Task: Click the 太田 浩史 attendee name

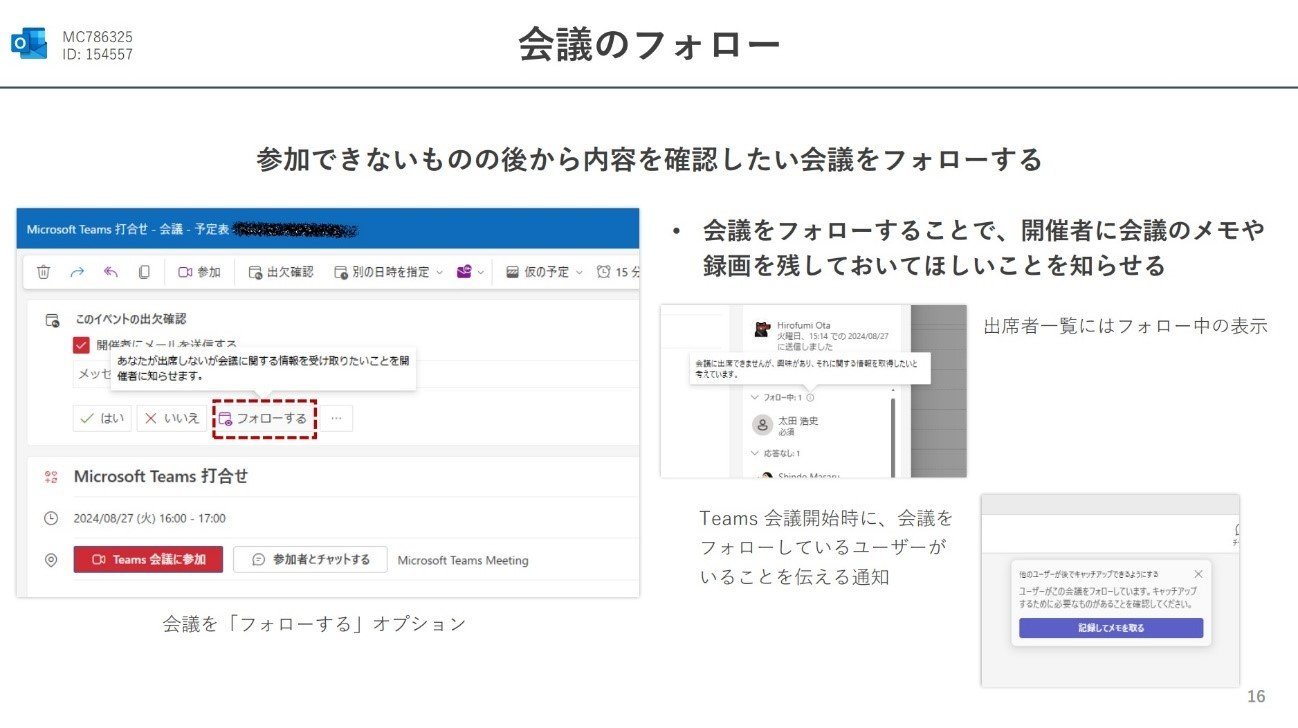Action: [x=799, y=421]
